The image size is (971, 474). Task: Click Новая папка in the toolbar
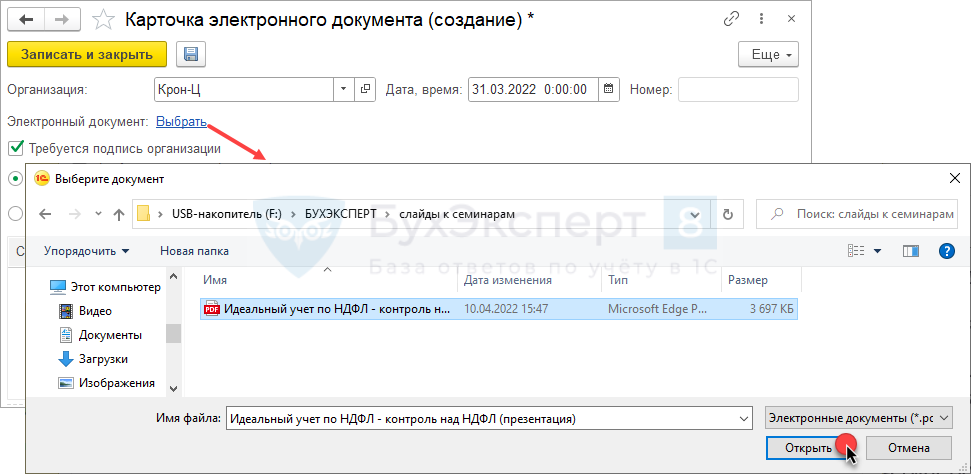coord(194,251)
